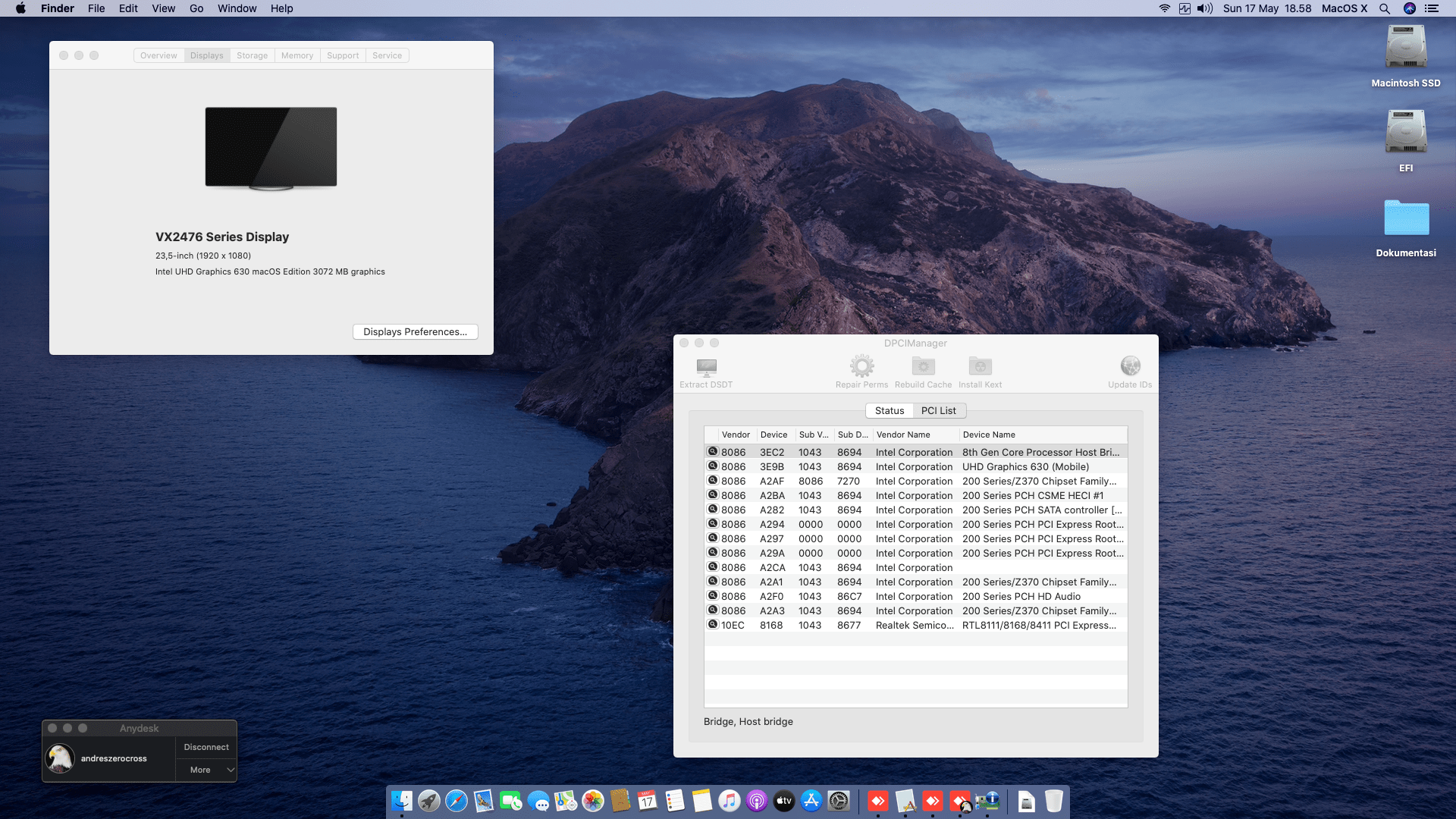Image resolution: width=1456 pixels, height=819 pixels.
Task: Click the Update IDs globe icon
Action: (x=1130, y=367)
